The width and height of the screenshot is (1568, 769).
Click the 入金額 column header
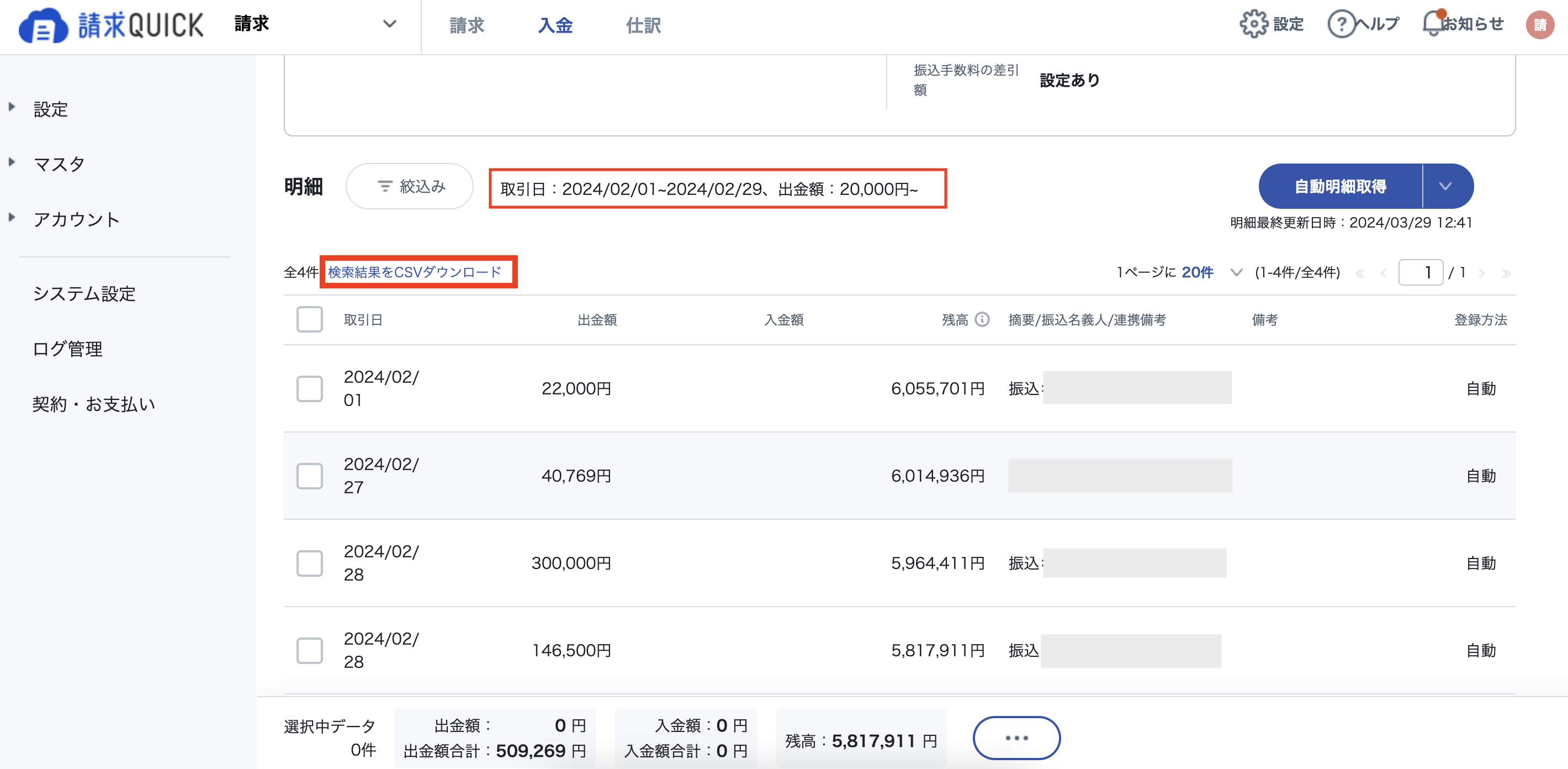[784, 320]
